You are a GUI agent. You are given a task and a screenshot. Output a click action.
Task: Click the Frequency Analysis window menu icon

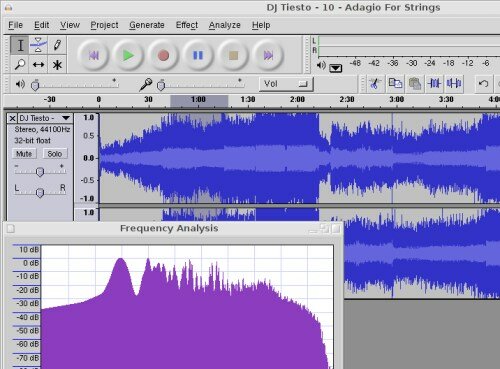coord(11,229)
